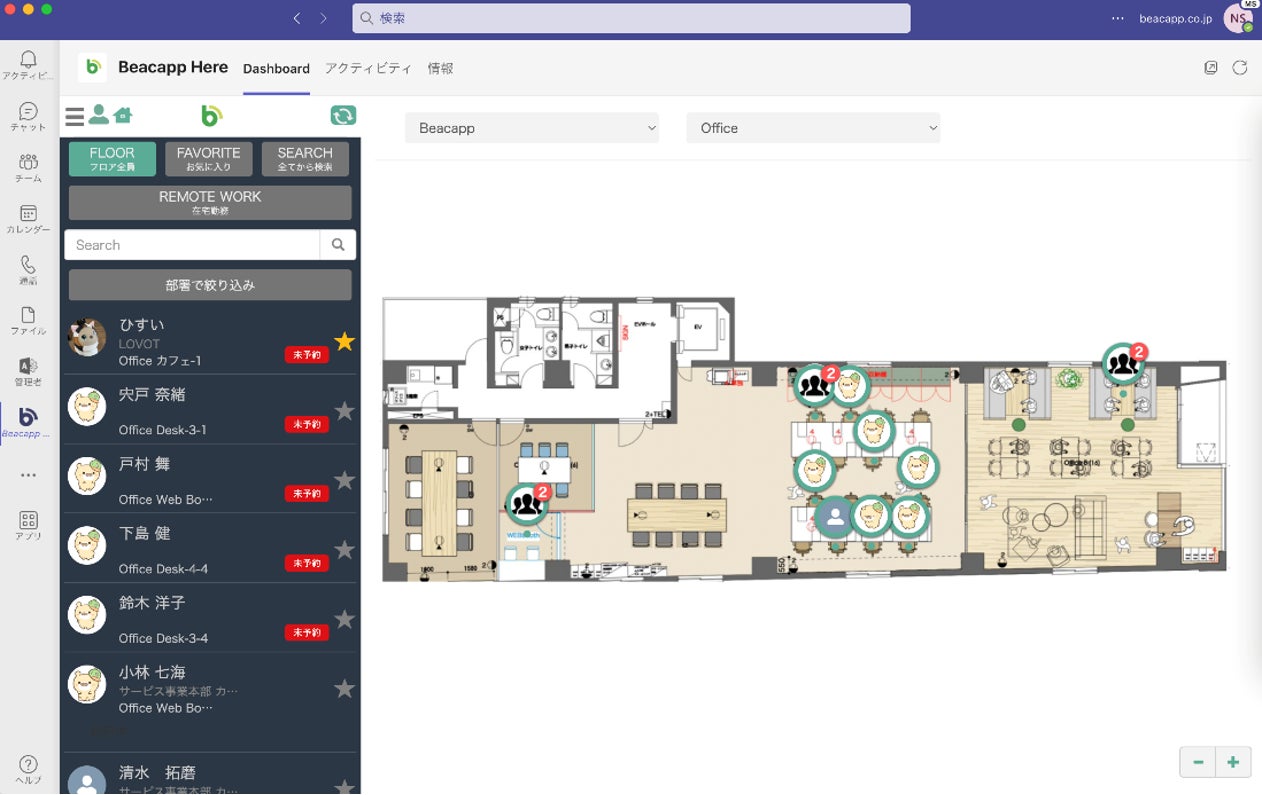This screenshot has height=795, width=1262.
Task: Favorite 小林 七海 with the star
Action: point(345,688)
